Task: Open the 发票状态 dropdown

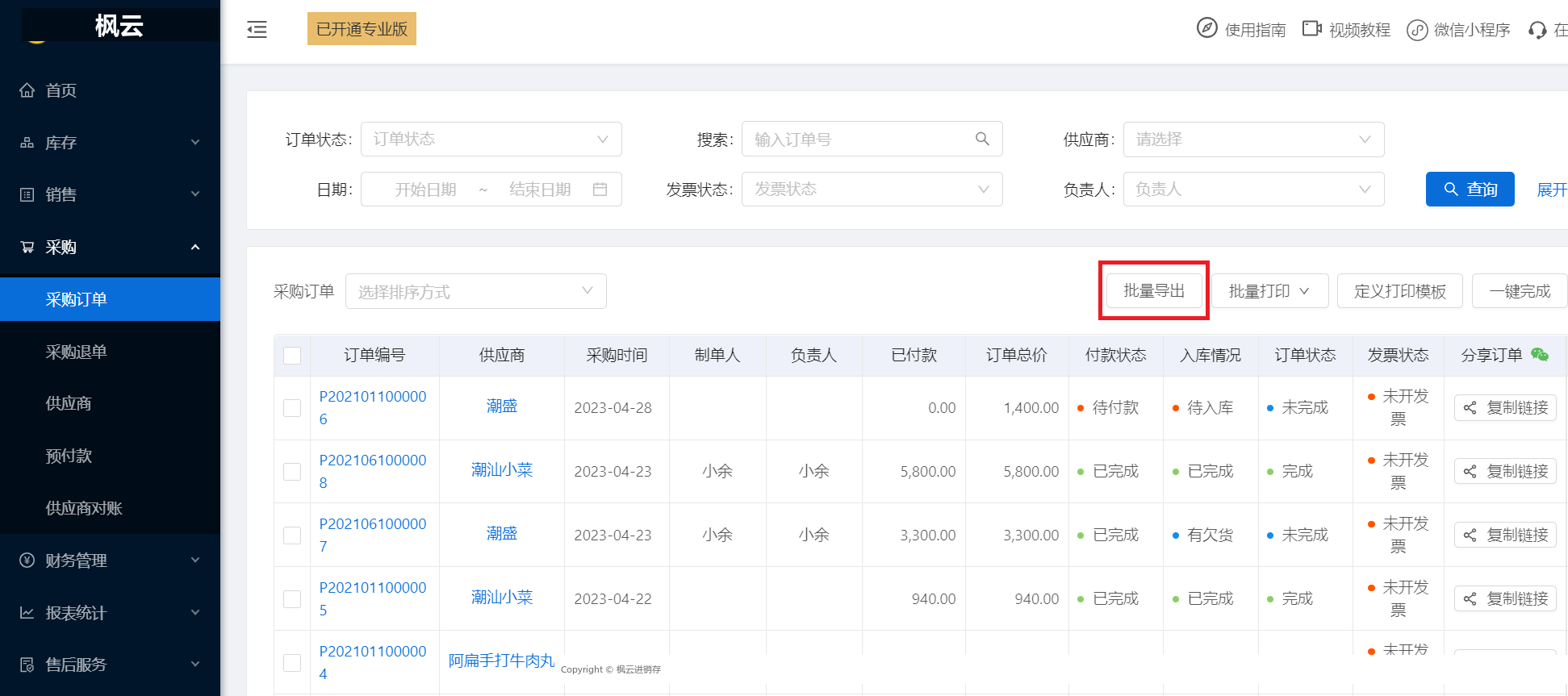Action: pyautogui.click(x=872, y=189)
